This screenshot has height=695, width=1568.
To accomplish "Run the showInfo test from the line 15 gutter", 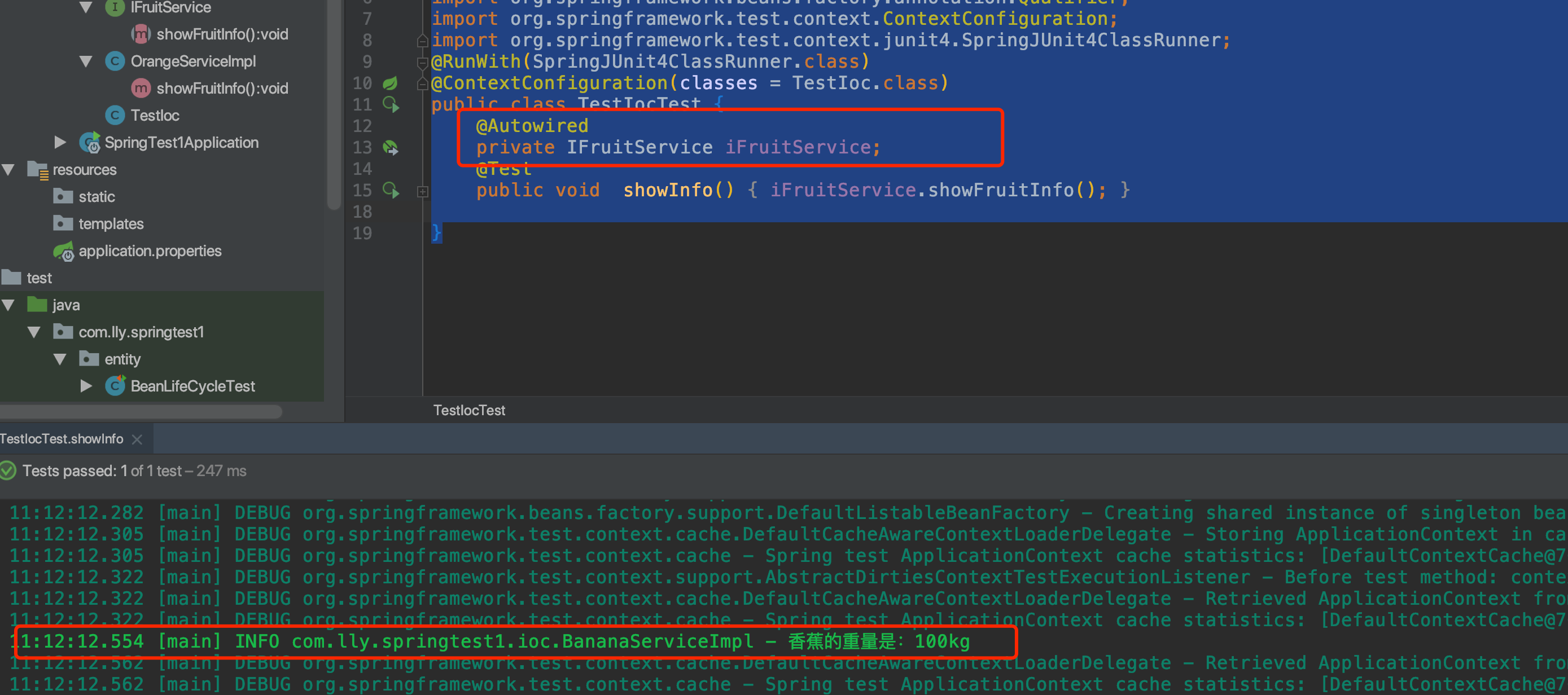I will (391, 191).
